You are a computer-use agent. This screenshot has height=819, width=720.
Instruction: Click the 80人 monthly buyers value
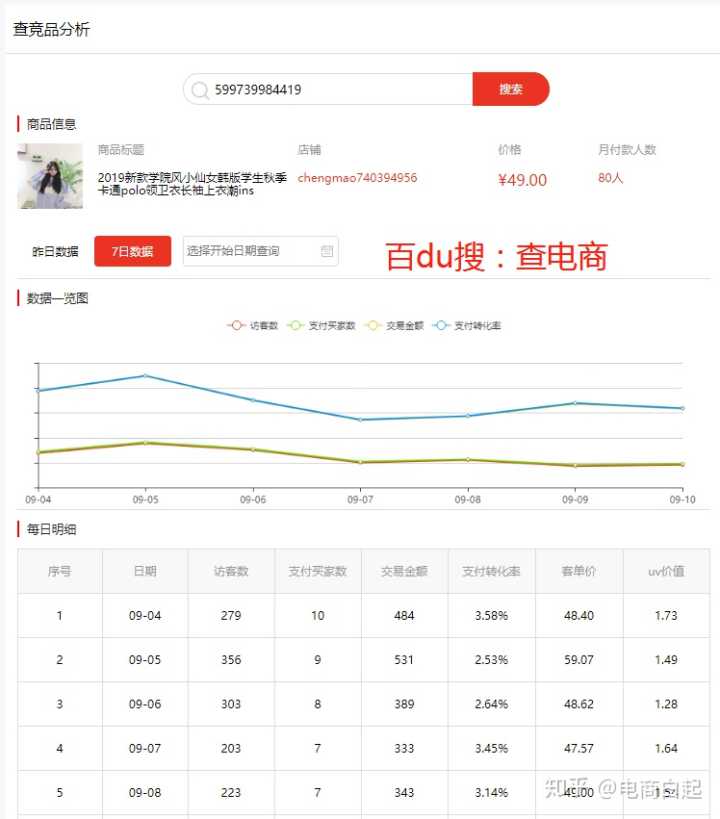(610, 178)
